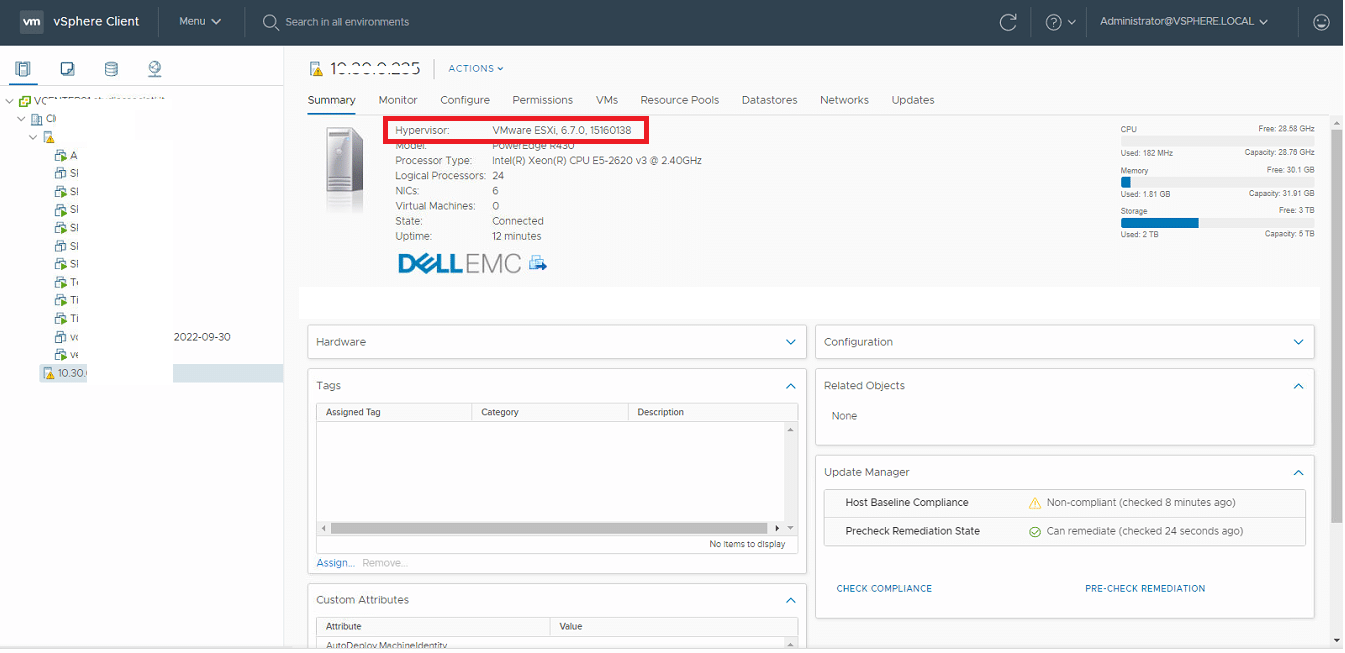Collapse the Custom Attributes panel

[x=791, y=601]
